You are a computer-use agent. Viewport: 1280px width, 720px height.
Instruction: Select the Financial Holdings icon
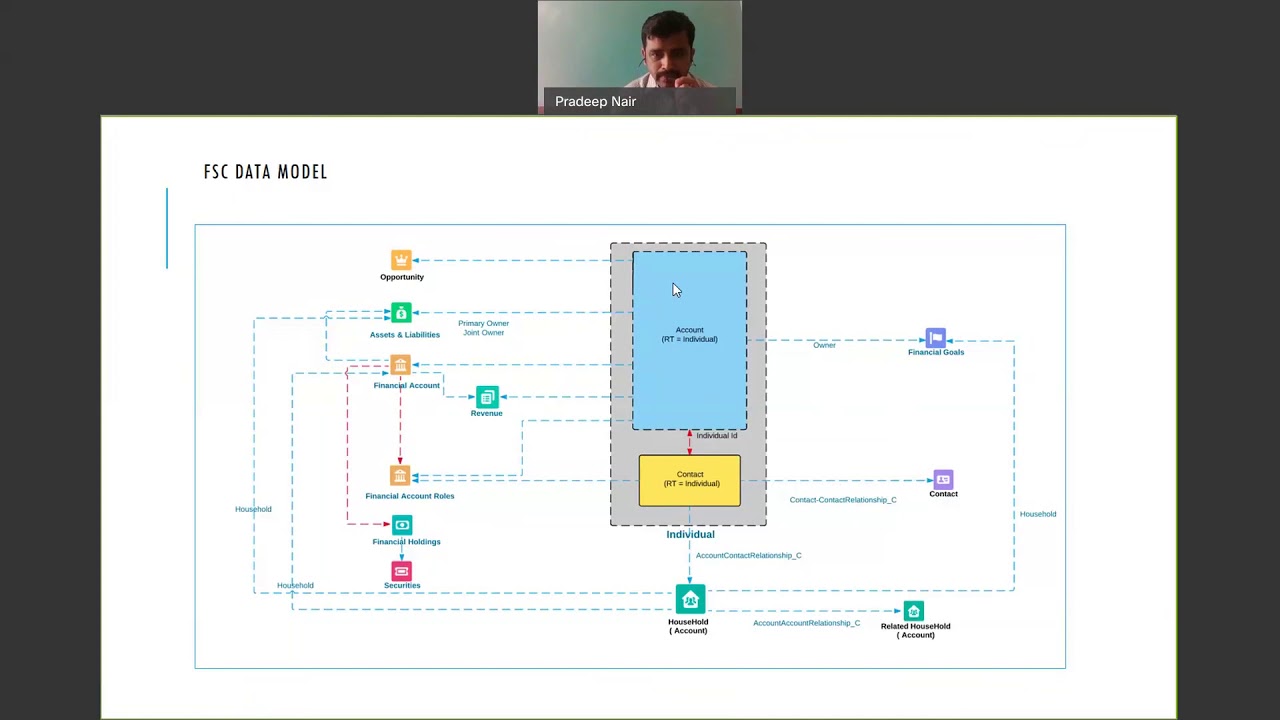(402, 525)
